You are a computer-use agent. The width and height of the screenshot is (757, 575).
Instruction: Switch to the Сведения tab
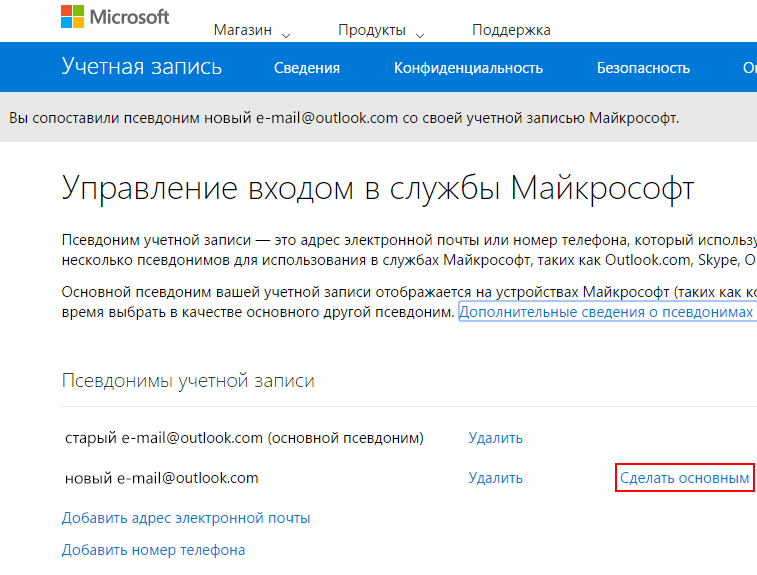[307, 68]
